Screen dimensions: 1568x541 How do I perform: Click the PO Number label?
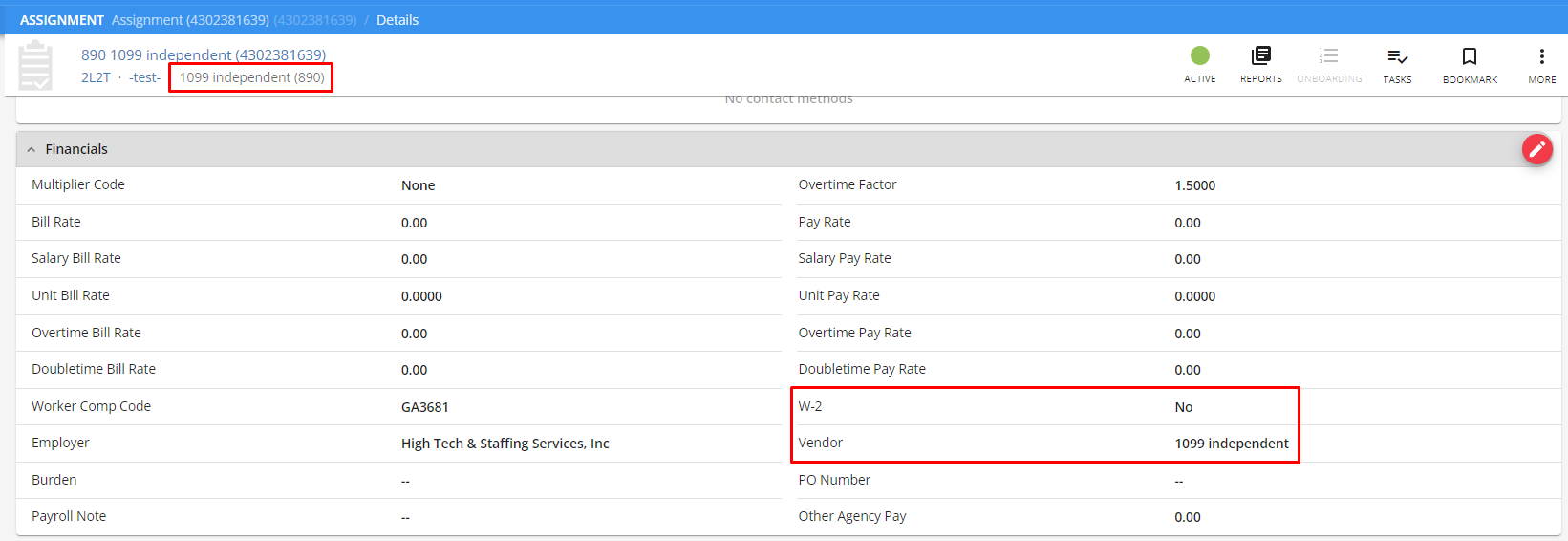pyautogui.click(x=834, y=480)
